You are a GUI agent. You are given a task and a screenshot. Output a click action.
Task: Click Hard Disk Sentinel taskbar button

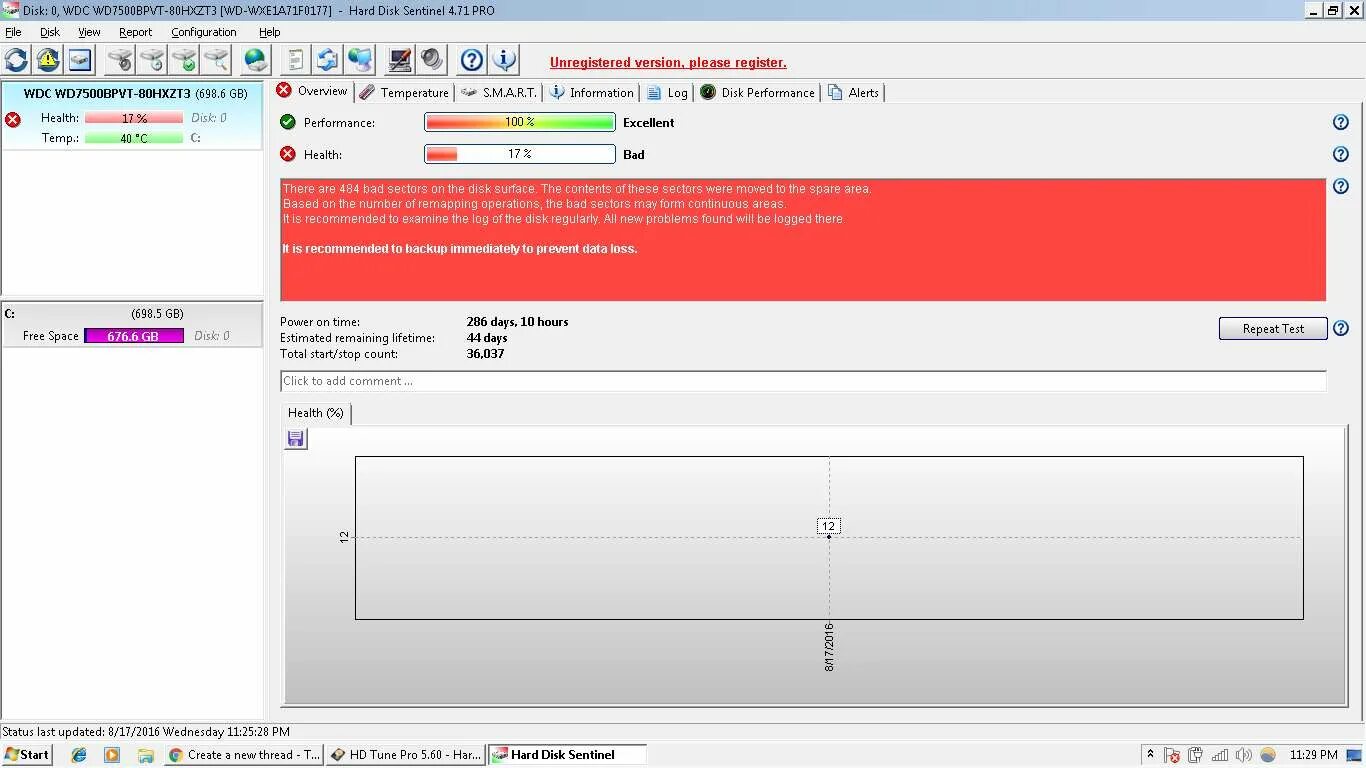(567, 755)
